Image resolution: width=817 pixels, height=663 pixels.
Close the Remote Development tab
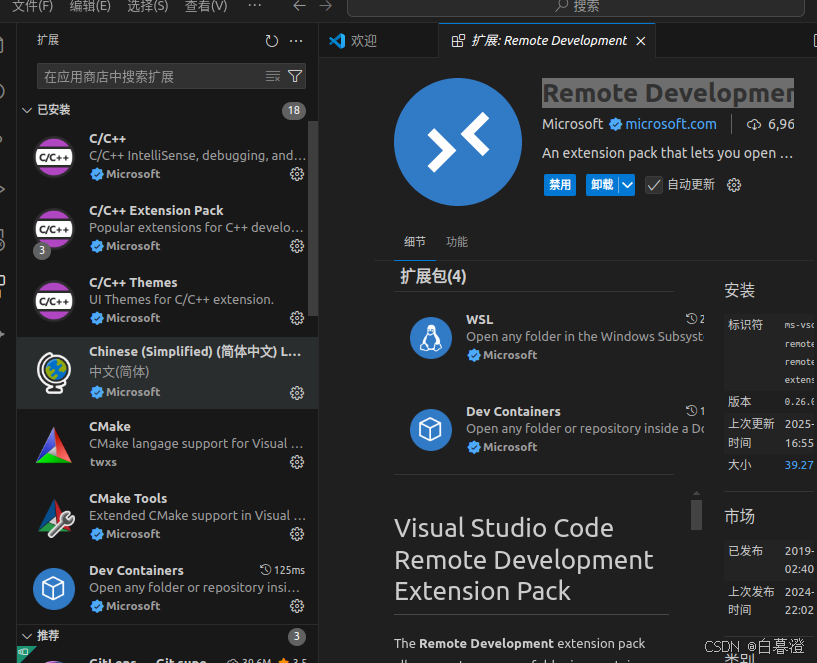coord(641,41)
